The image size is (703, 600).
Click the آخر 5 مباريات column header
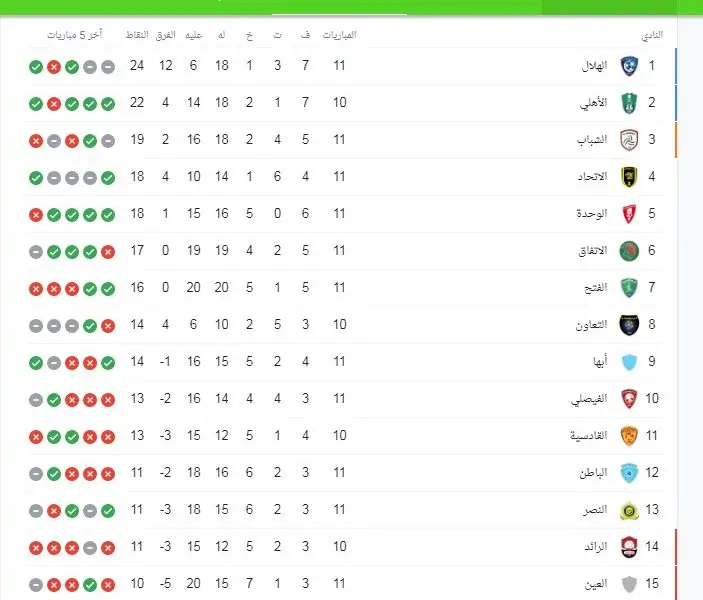[75, 35]
